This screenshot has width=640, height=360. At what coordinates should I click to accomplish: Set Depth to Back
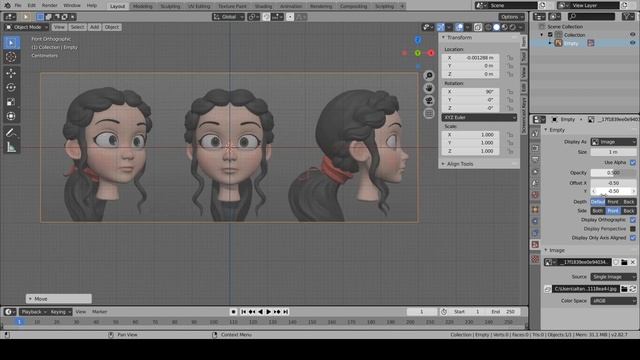point(629,202)
